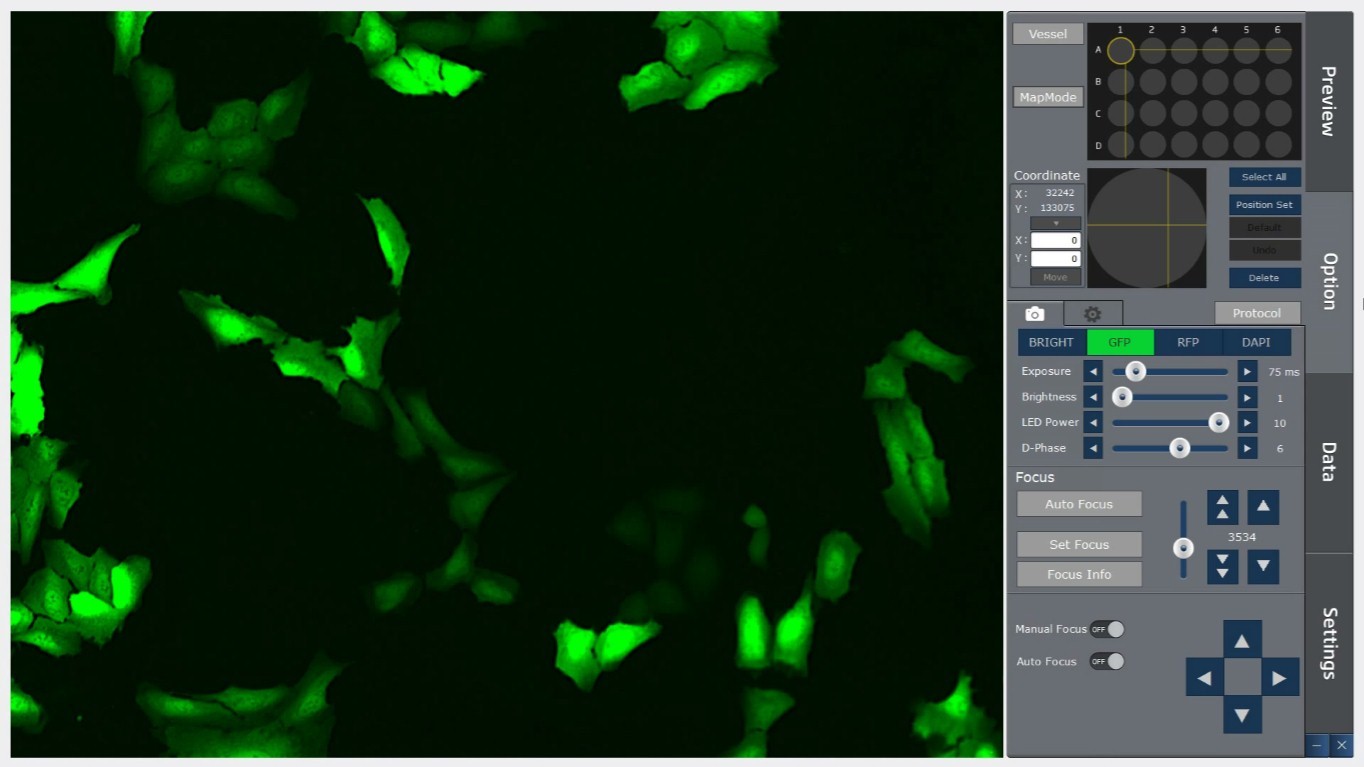
Task: Click the Protocol button
Action: click(x=1257, y=313)
